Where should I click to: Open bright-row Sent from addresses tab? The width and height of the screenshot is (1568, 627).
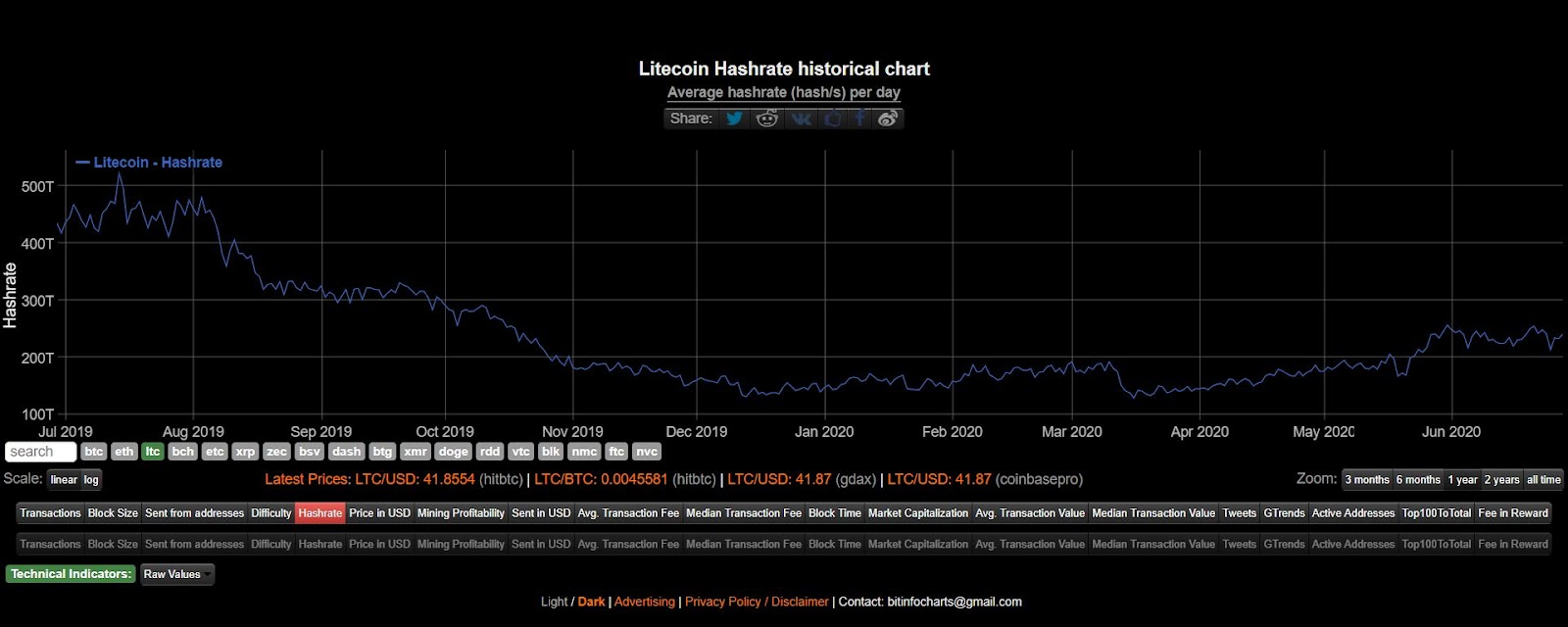coord(194,513)
